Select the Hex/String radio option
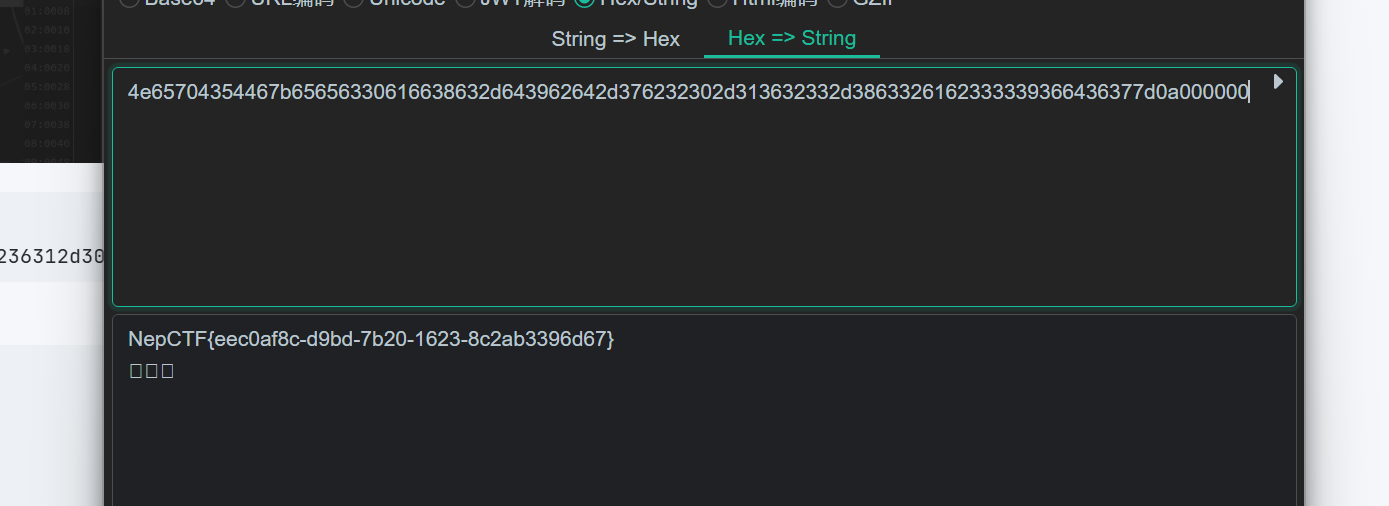This screenshot has width=1389, height=506. click(585, 2)
